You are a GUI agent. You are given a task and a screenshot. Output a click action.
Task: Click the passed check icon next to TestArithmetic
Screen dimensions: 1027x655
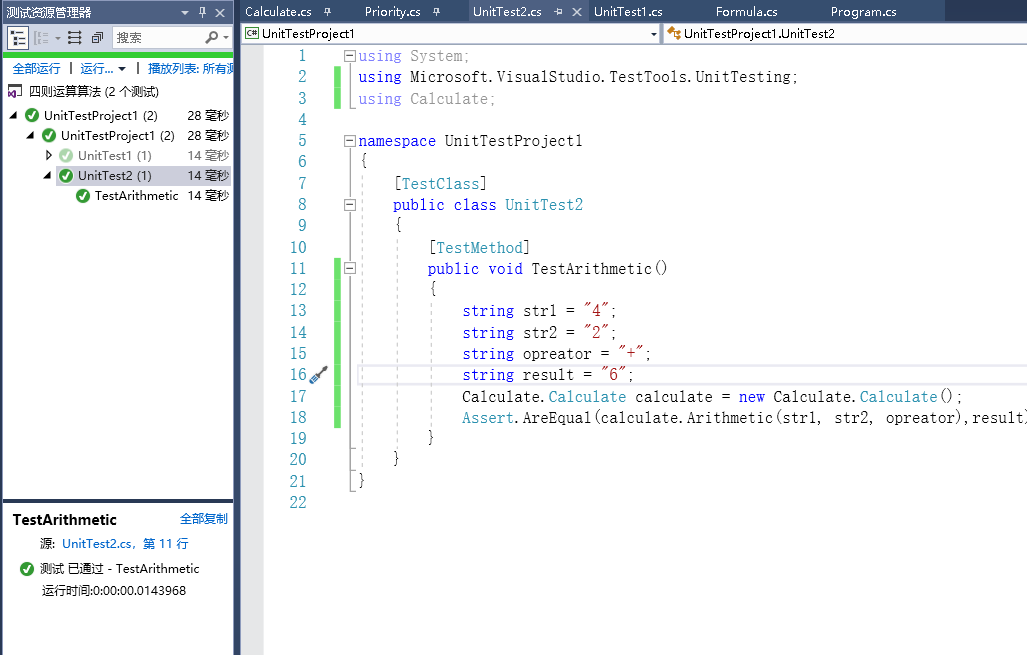click(x=83, y=196)
